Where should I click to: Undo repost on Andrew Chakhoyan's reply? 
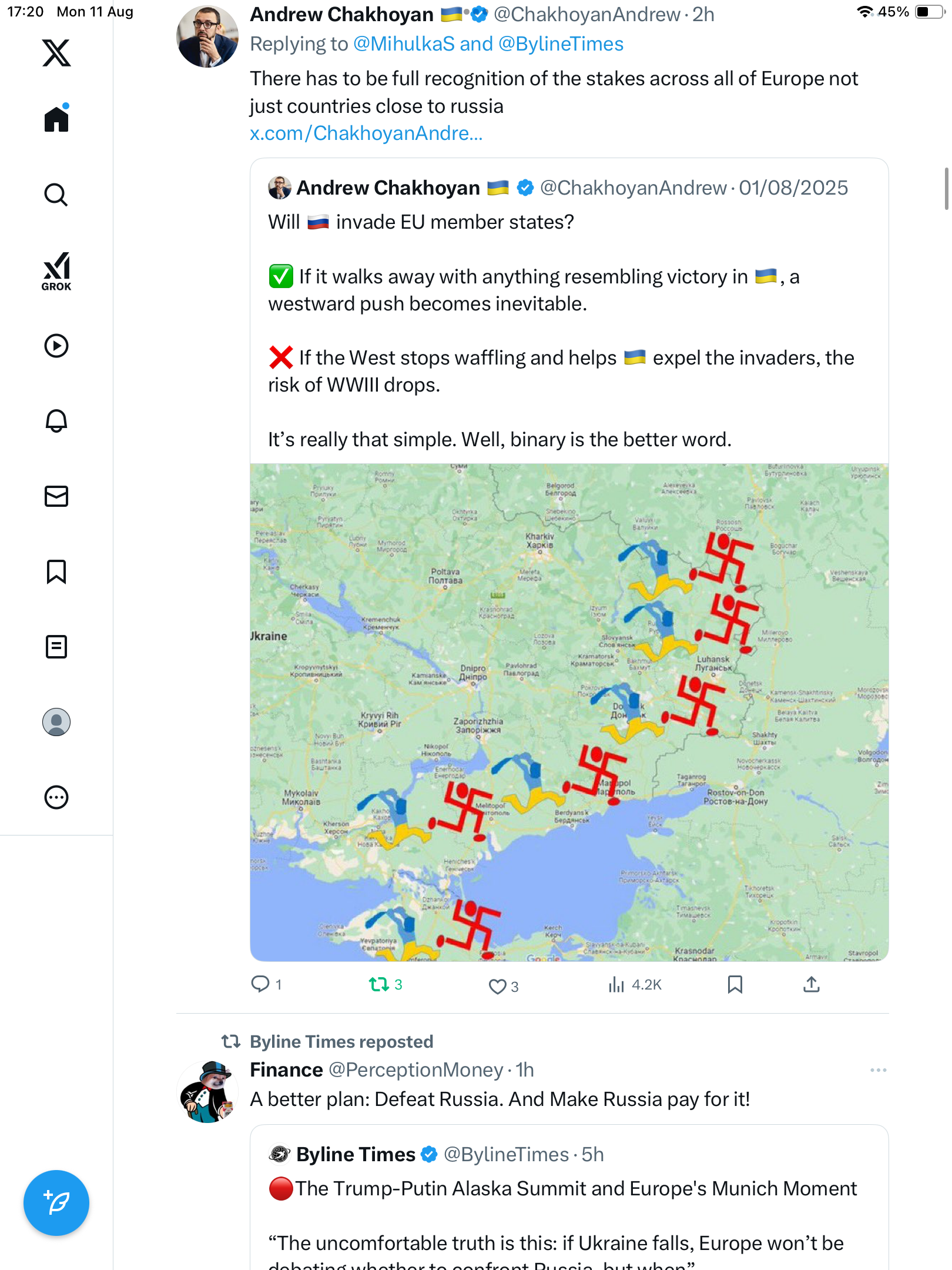(x=379, y=984)
